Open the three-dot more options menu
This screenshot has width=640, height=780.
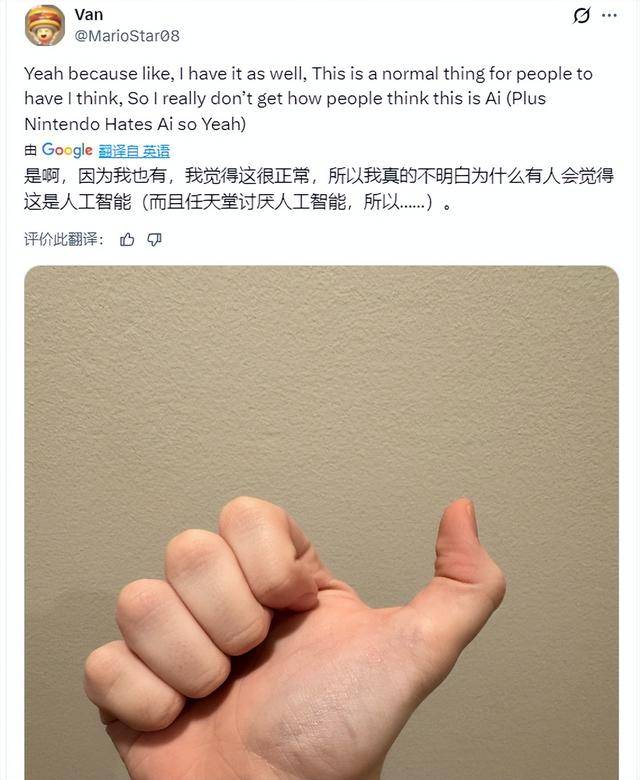[x=609, y=15]
